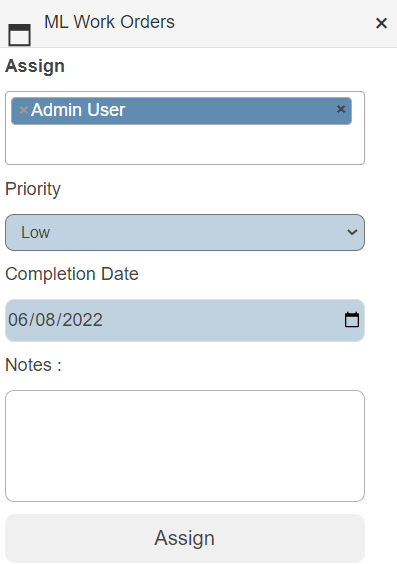Viewport: 397px width, 564px height.
Task: Open the Priority dropdown showing Low
Action: tap(185, 232)
